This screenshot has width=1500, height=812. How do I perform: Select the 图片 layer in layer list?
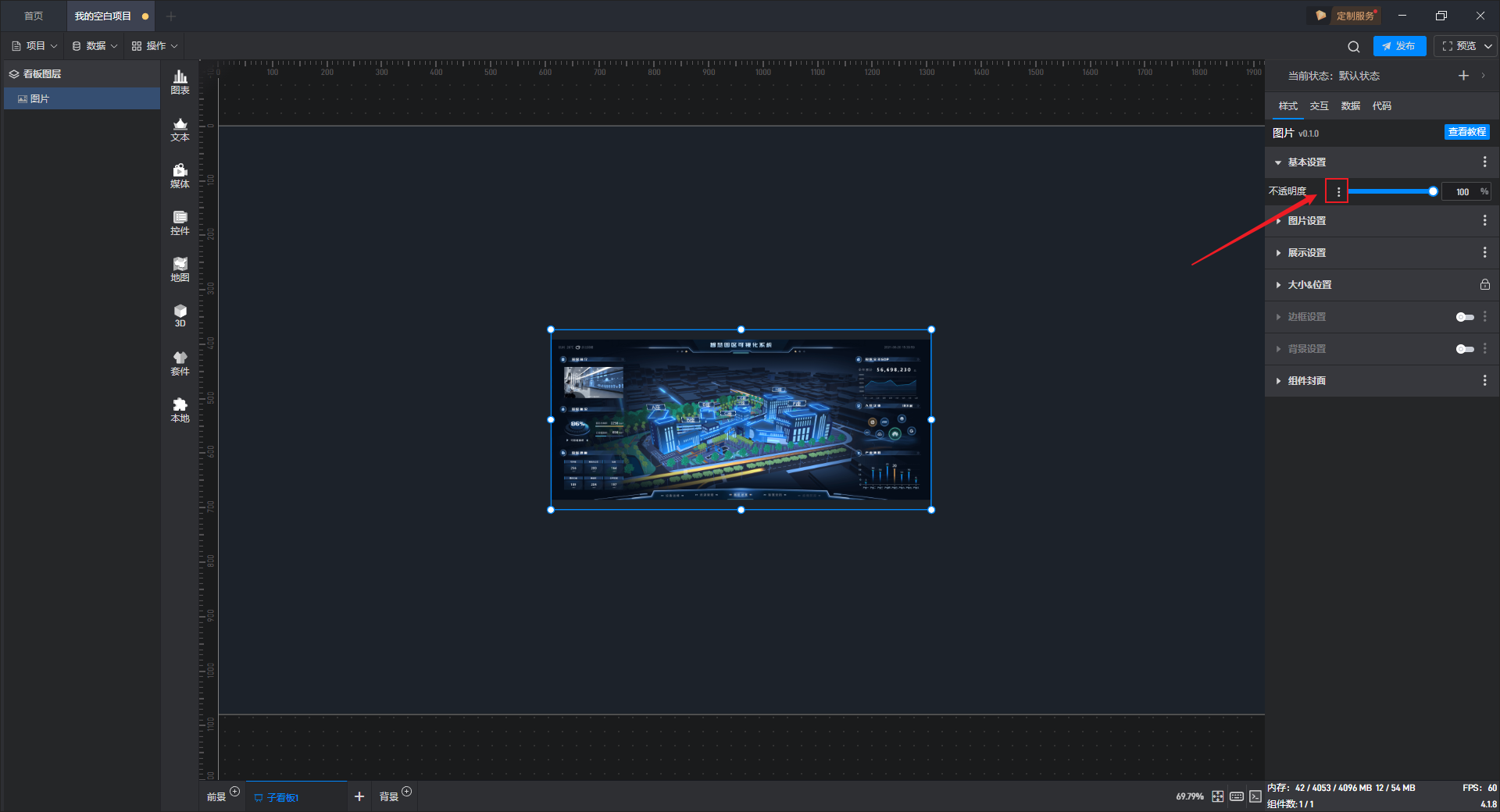(40, 99)
